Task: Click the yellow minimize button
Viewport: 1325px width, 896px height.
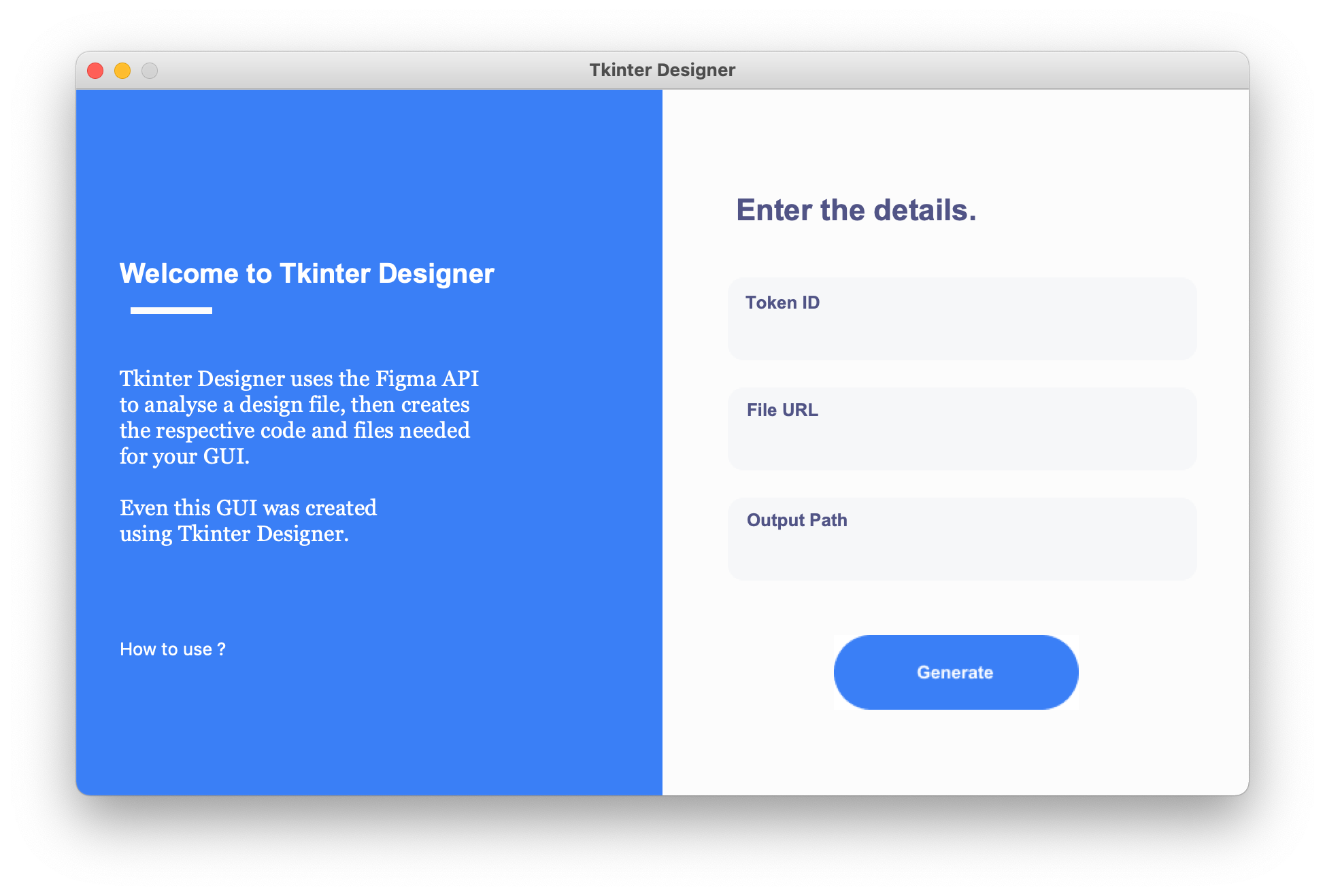Action: (122, 70)
